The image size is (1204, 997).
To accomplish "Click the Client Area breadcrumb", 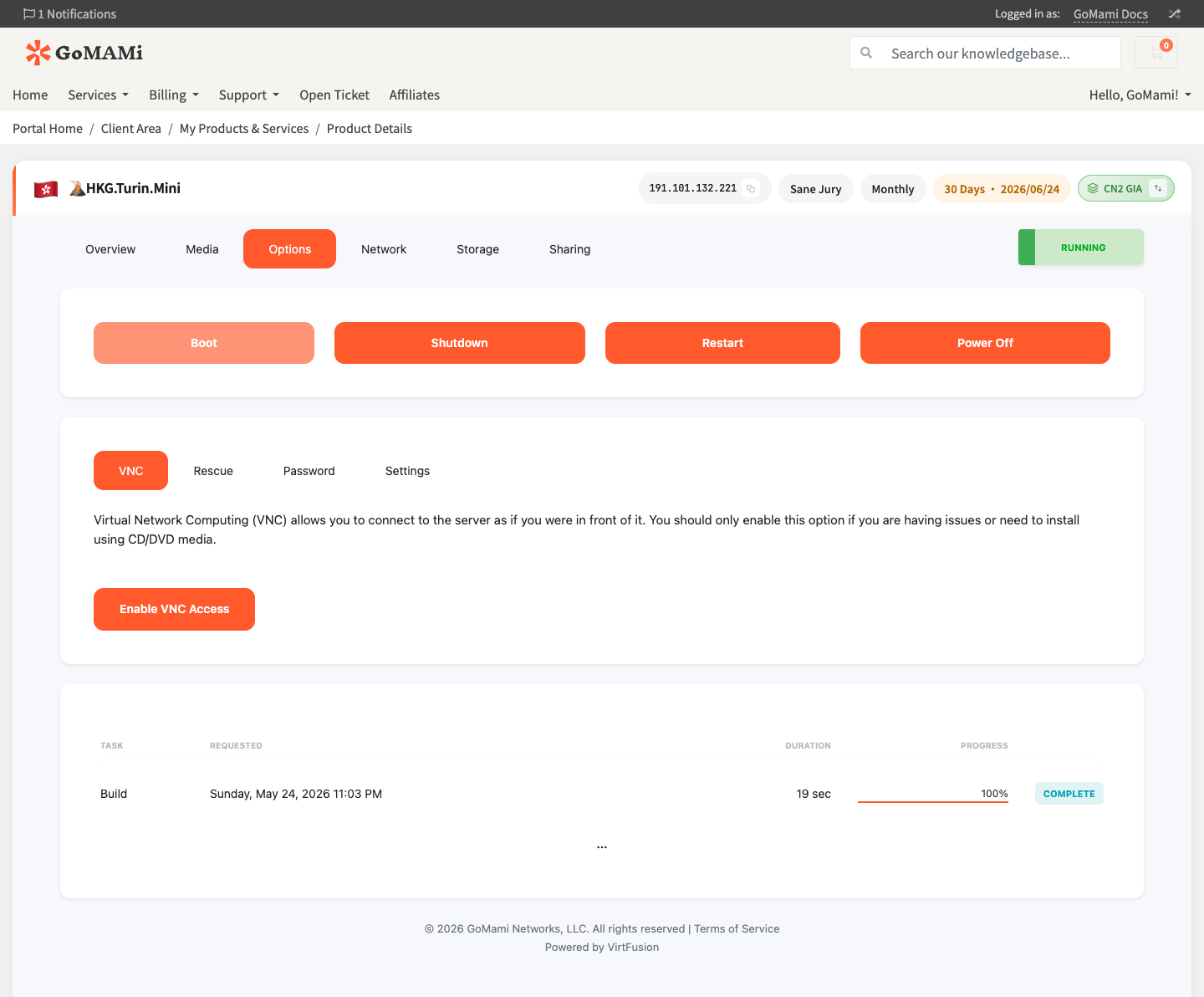I will (131, 129).
